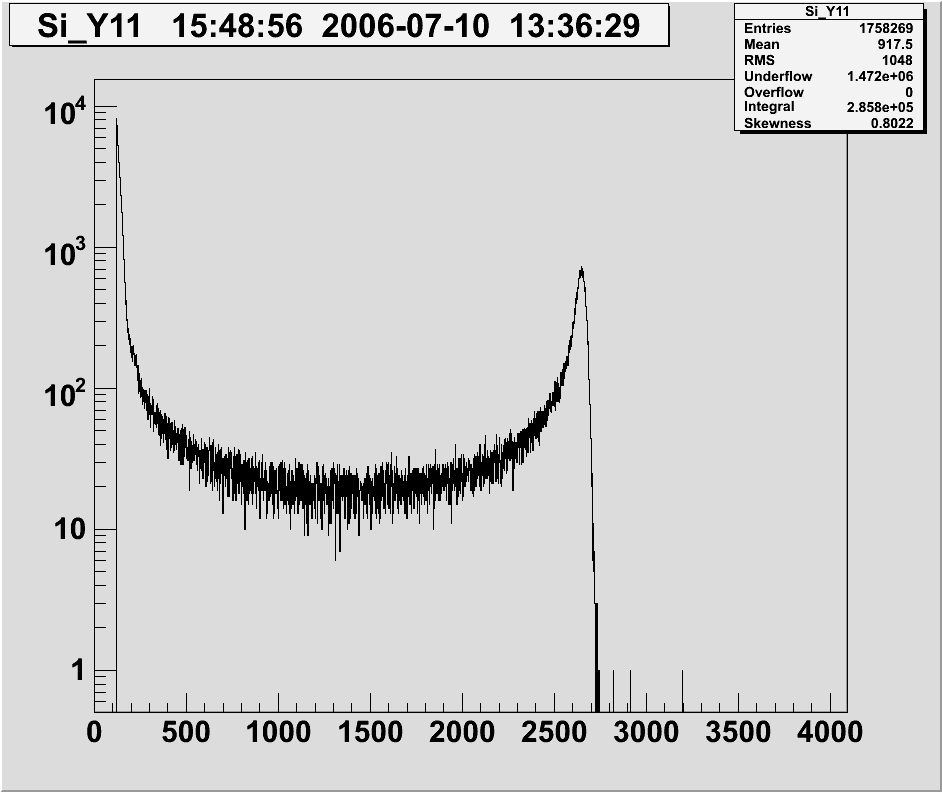Select the x-axis label 500
The width and height of the screenshot is (942, 792).
coord(186,732)
